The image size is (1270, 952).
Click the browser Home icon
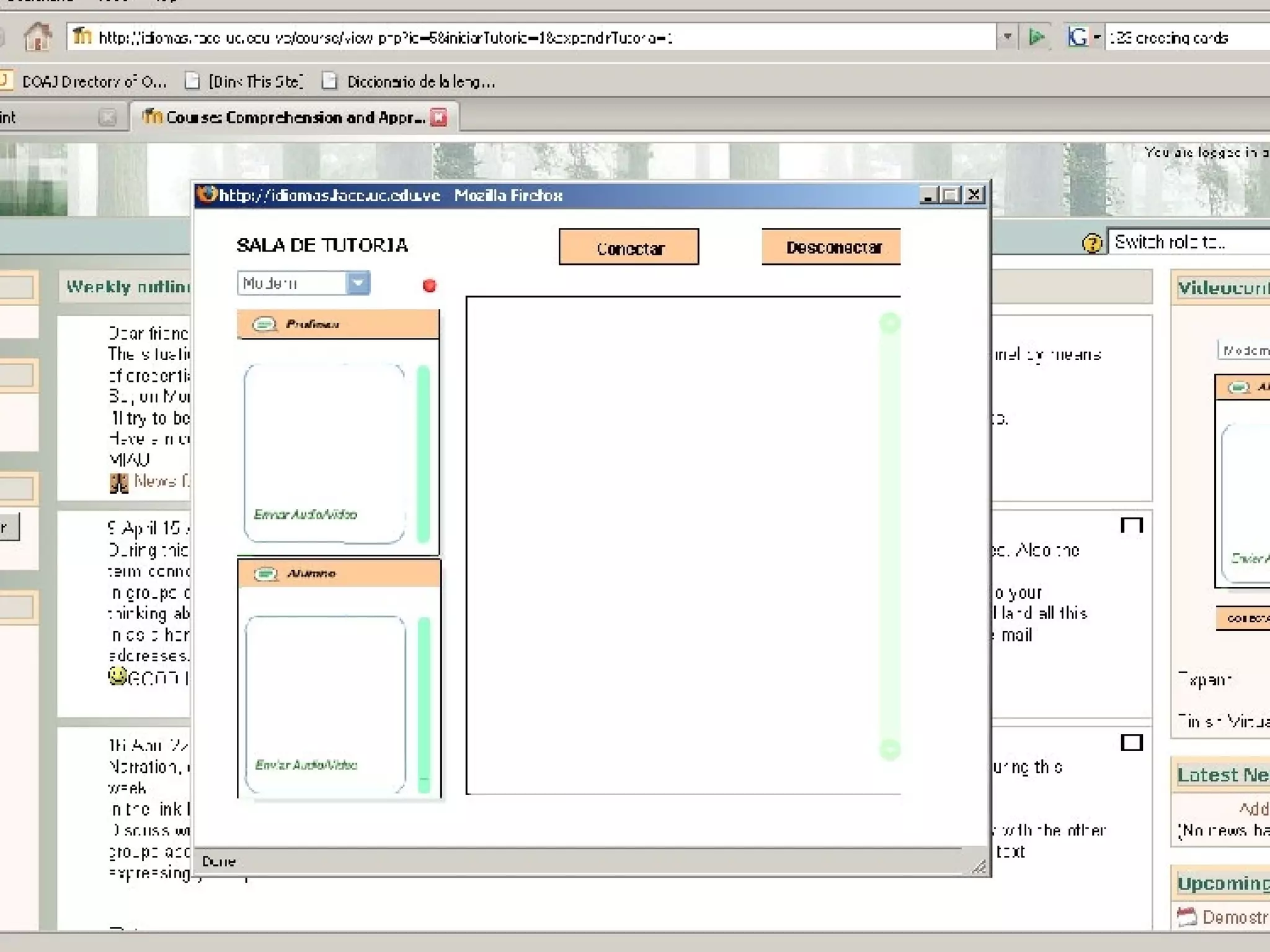coord(37,37)
